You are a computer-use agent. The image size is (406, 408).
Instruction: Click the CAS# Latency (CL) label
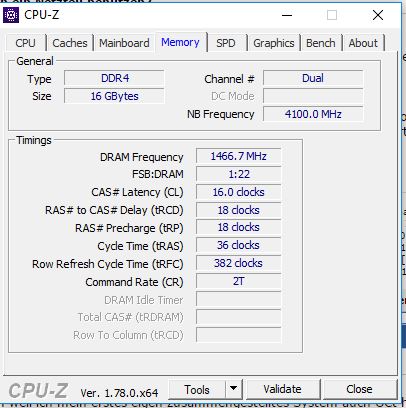pyautogui.click(x=137, y=192)
